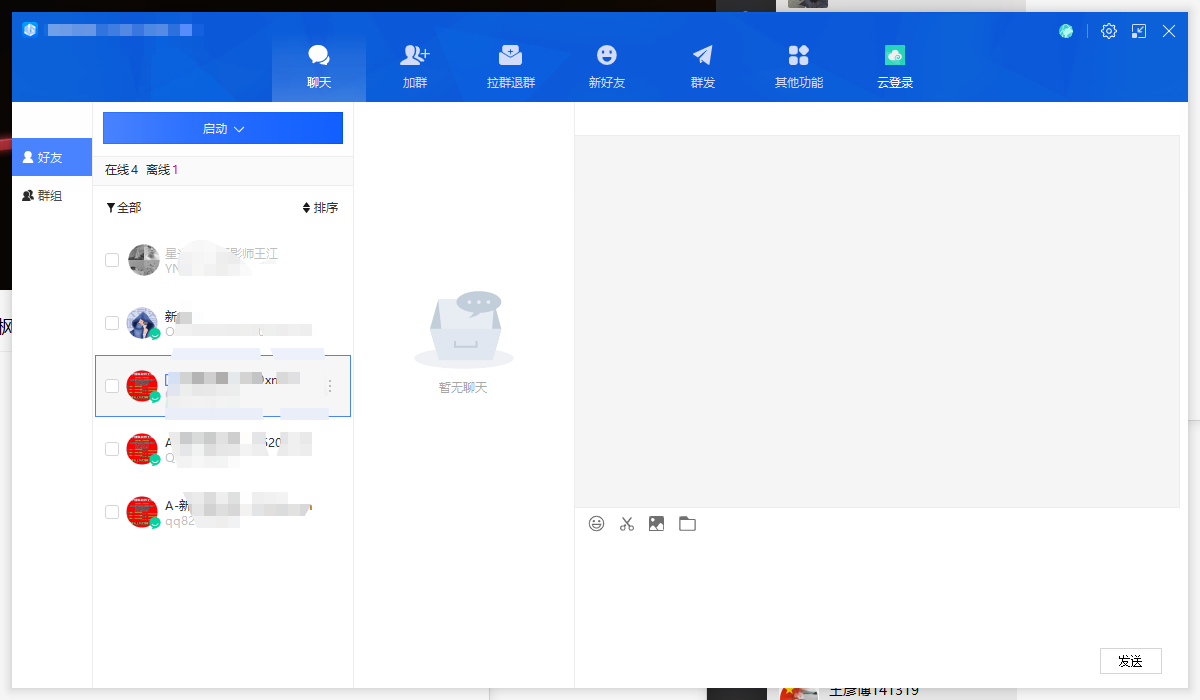Expand the 启动 dropdown button
The width and height of the screenshot is (1200, 700).
click(223, 128)
